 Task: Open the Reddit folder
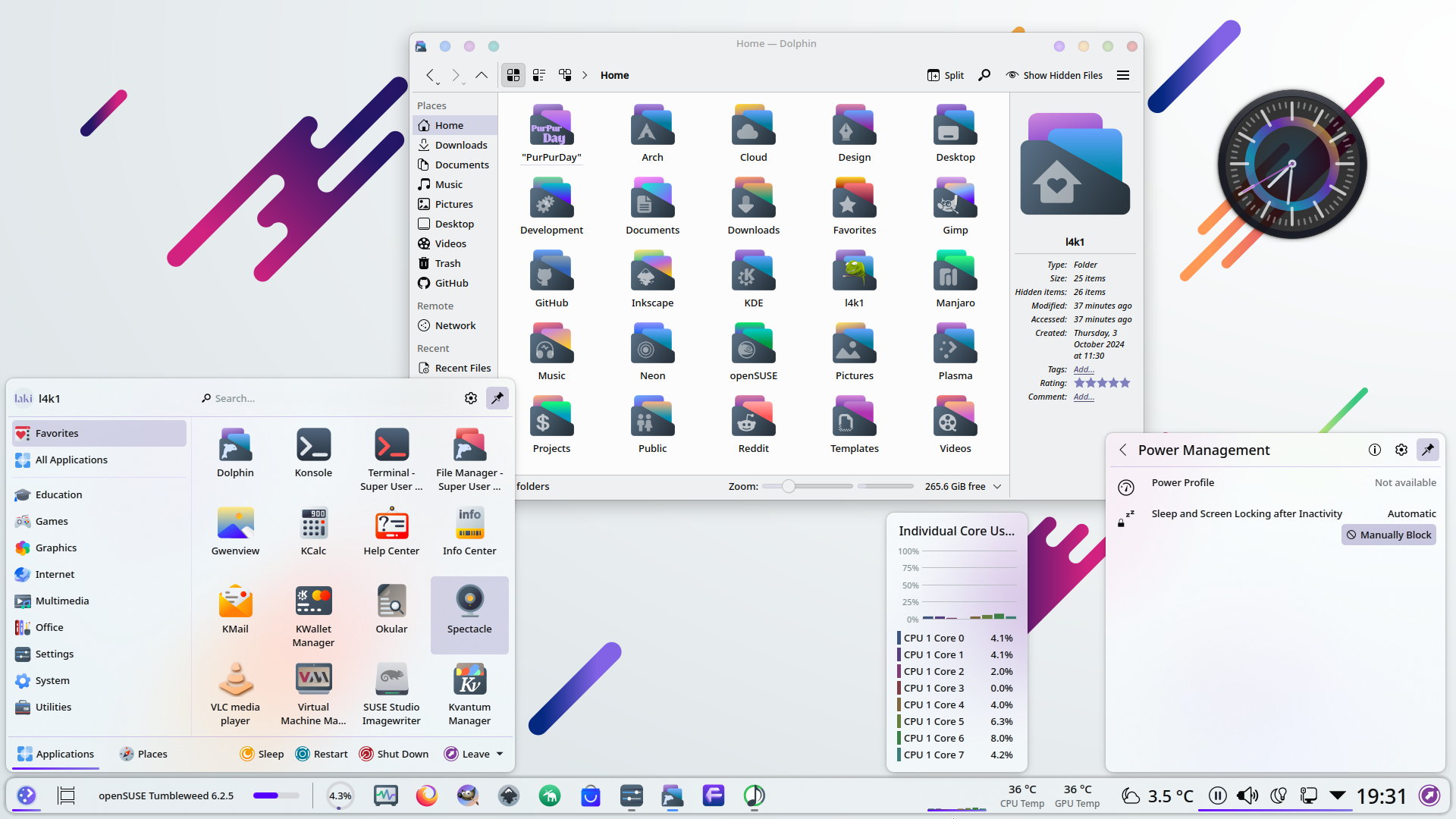[x=753, y=425]
